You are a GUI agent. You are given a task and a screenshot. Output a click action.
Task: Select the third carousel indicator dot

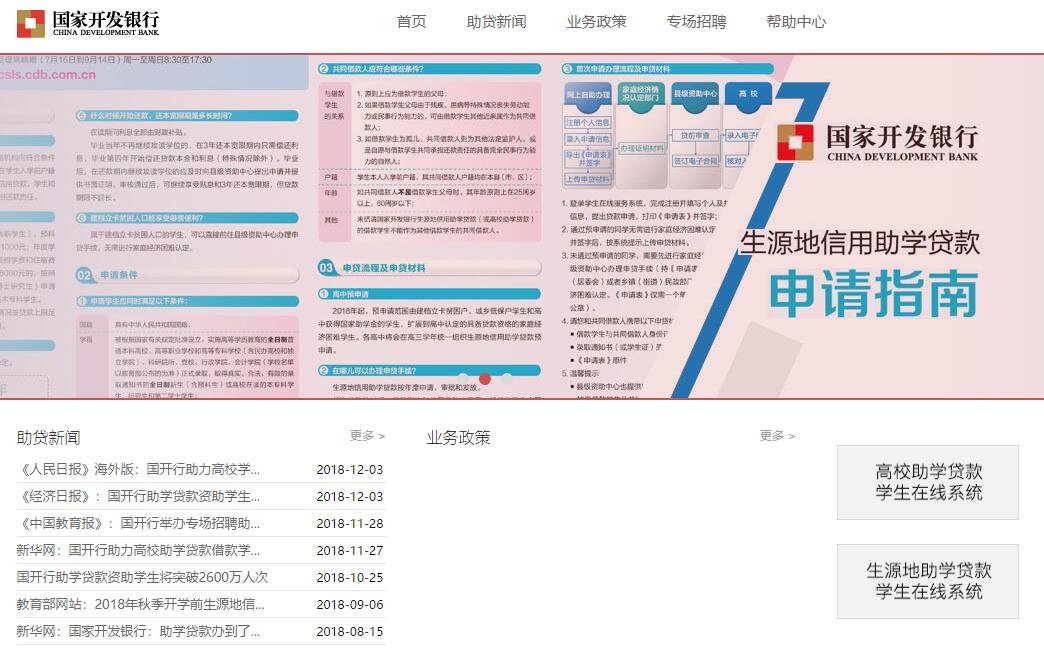tap(507, 379)
